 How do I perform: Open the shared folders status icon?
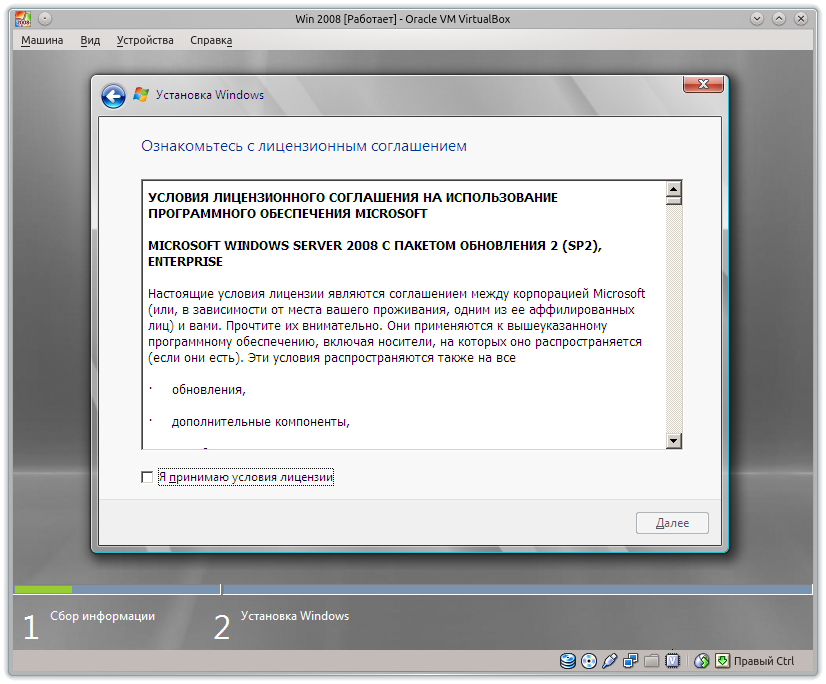click(x=652, y=661)
